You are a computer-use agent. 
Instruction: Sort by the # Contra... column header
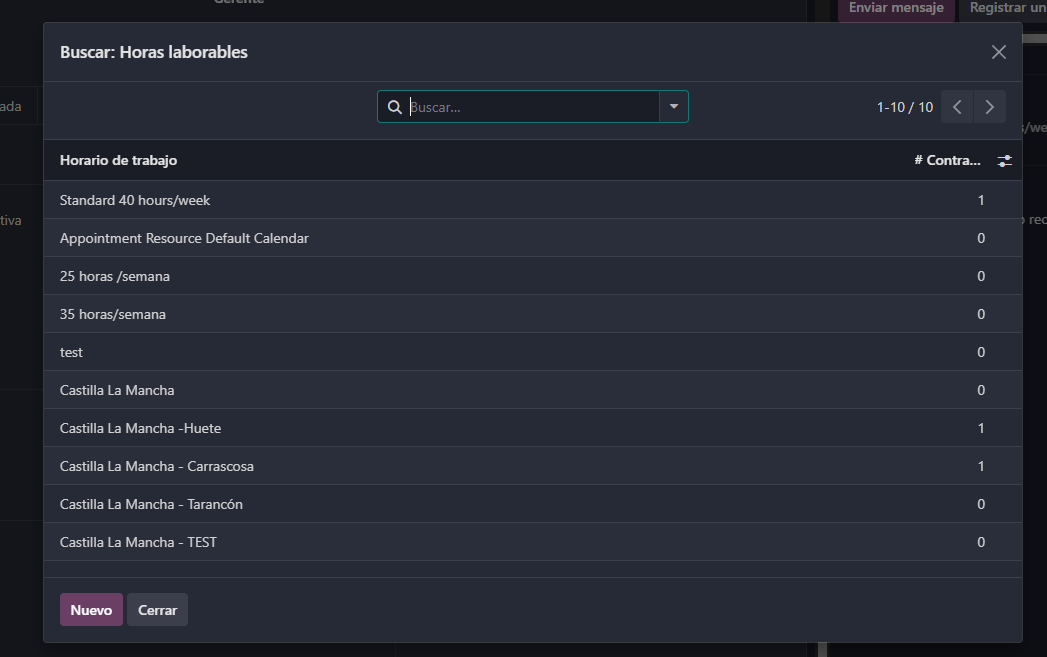click(947, 160)
